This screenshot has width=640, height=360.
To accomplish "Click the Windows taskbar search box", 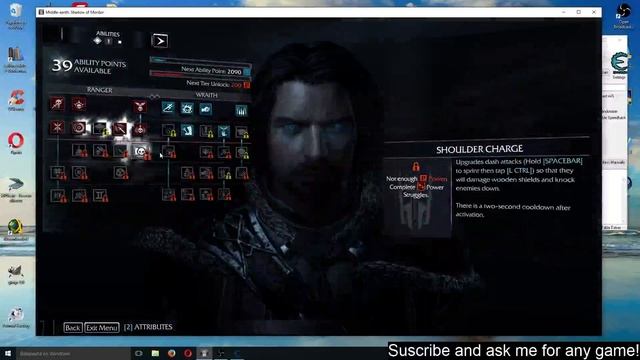I will point(73,353).
